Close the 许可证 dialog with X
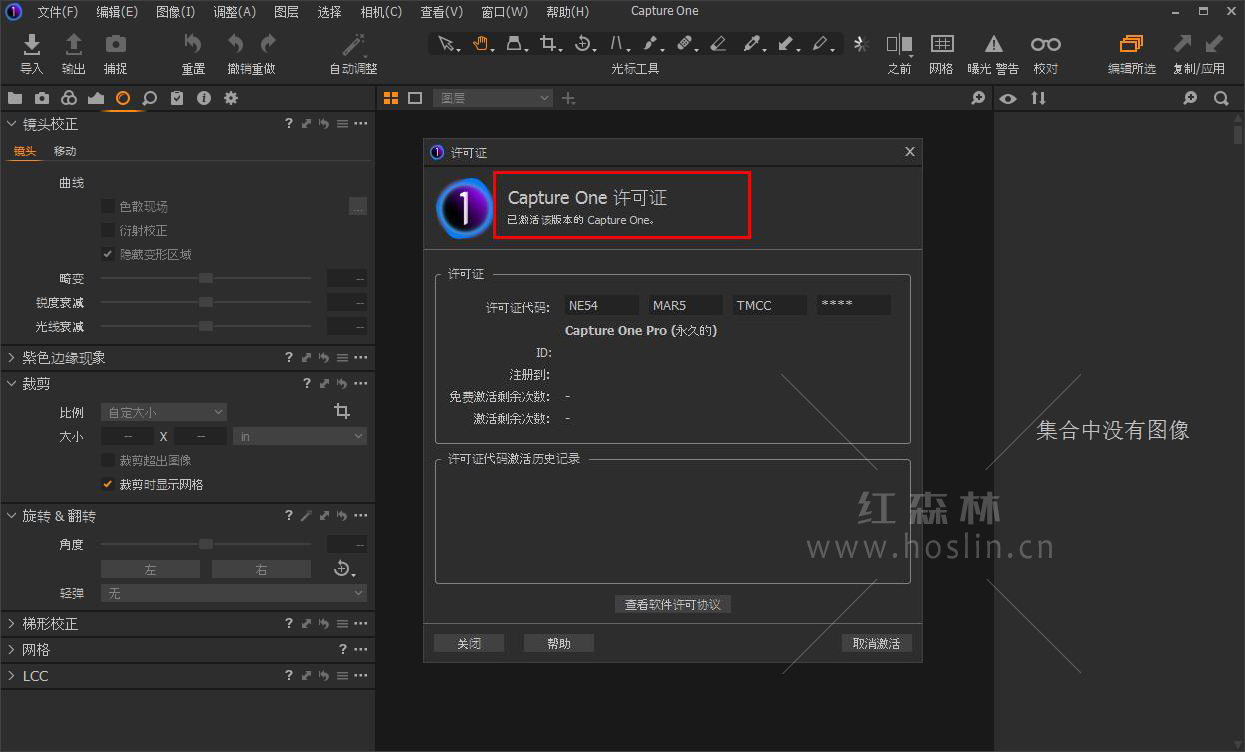The height and width of the screenshot is (752, 1245). pos(910,152)
